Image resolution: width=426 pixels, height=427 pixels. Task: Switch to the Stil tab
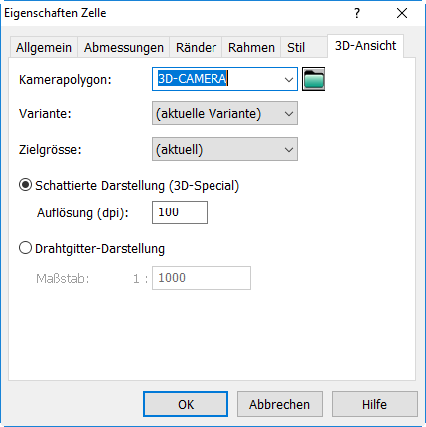(296, 48)
